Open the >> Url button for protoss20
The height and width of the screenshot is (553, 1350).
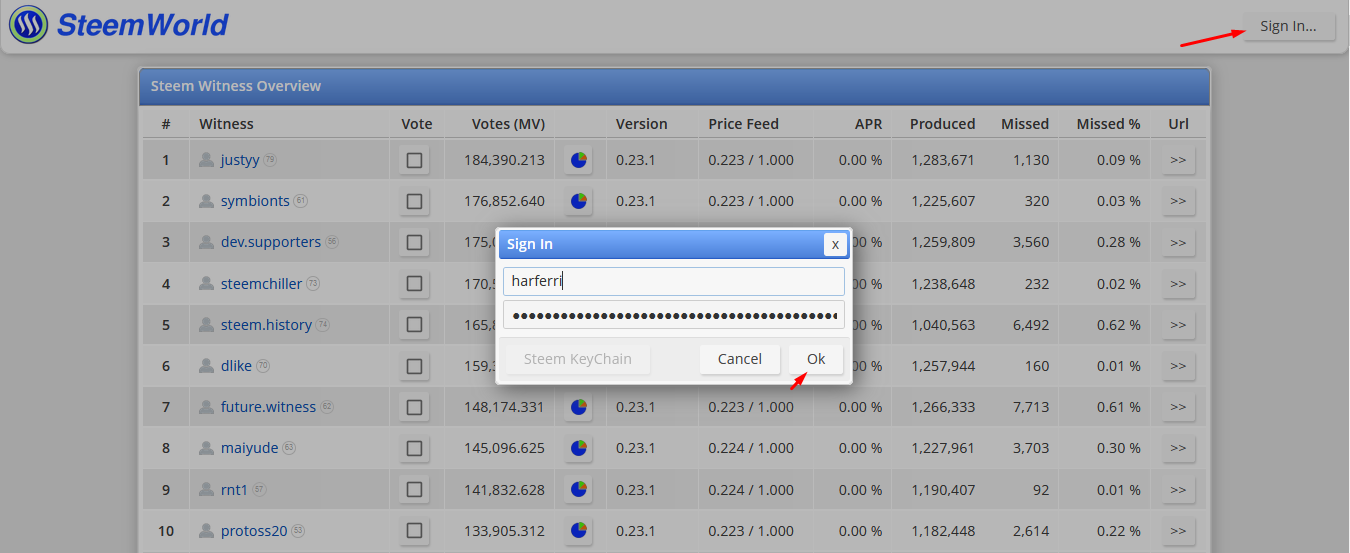[1178, 530]
